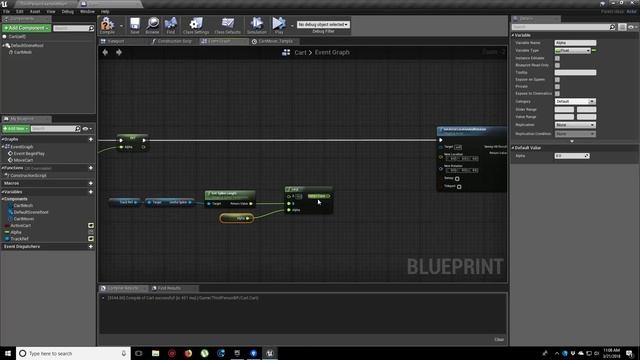This screenshot has height=360, width=640.
Task: Click the Find toolbar icon
Action: pos(171,25)
